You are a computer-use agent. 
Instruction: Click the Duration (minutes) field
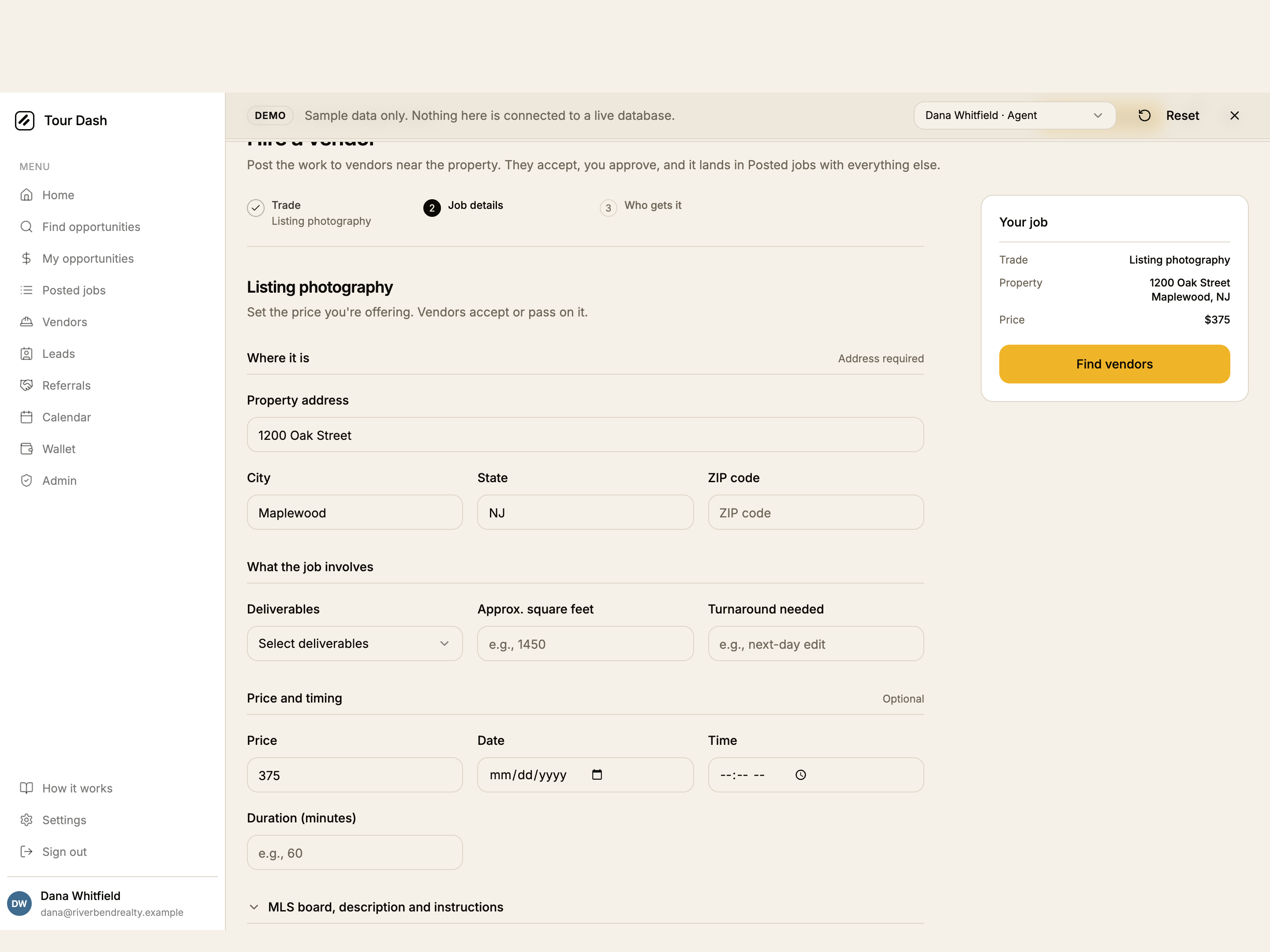pos(355,853)
